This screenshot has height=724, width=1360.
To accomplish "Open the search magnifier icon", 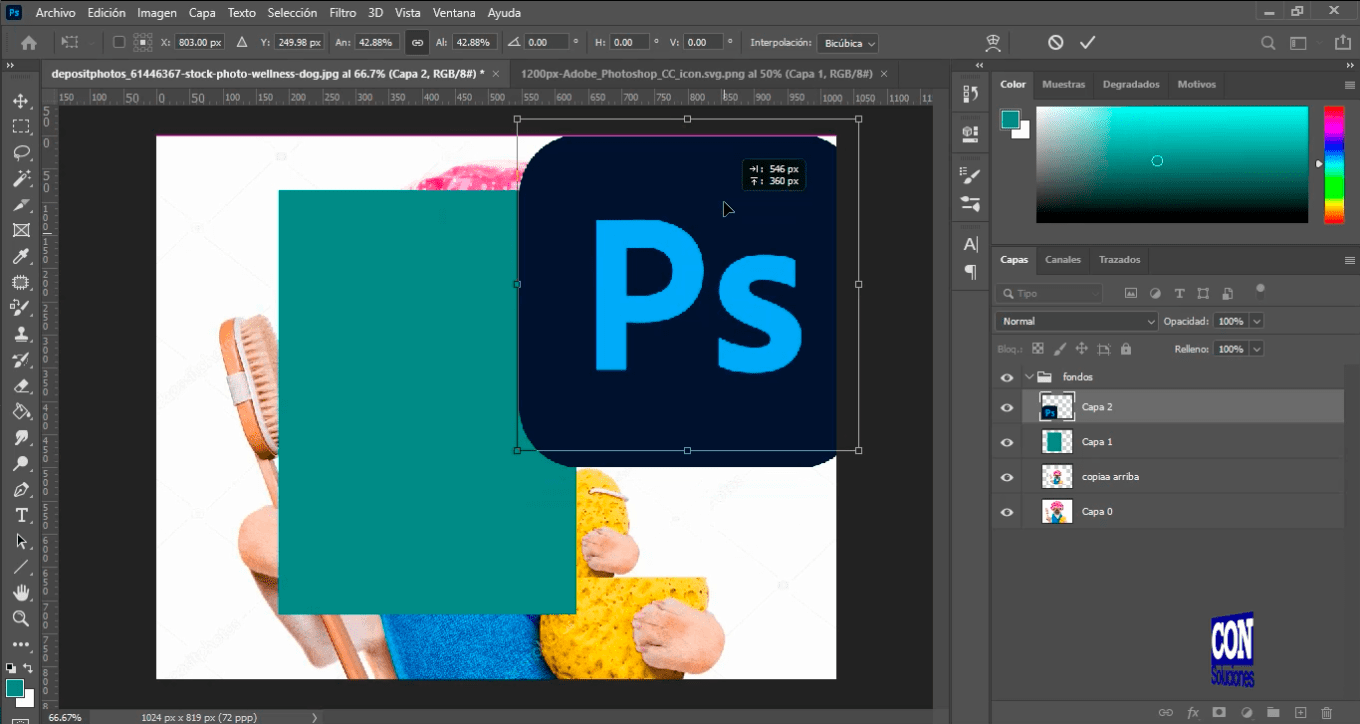I will pyautogui.click(x=1268, y=43).
